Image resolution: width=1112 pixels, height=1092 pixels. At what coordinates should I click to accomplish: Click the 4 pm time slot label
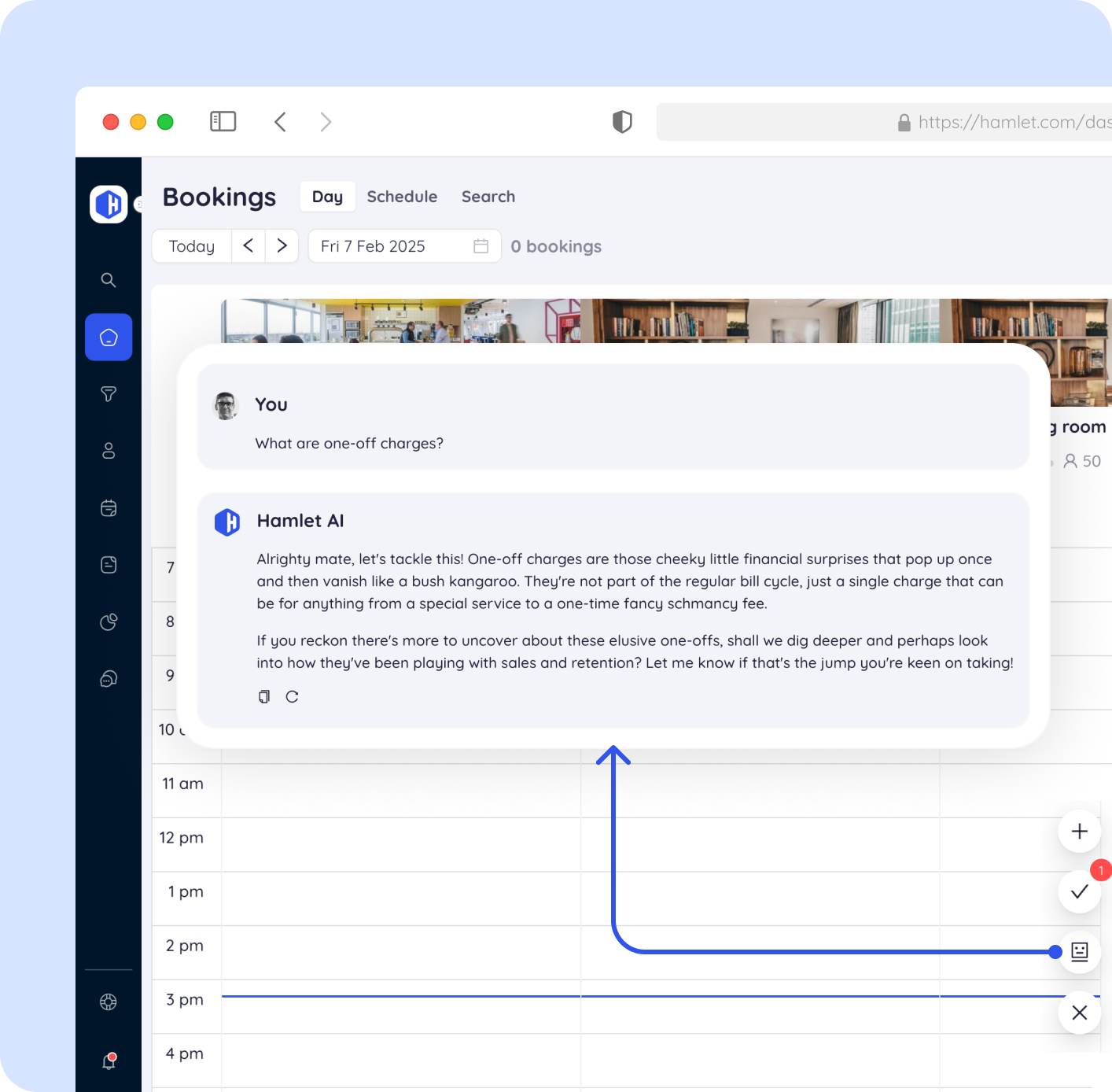coord(185,1053)
